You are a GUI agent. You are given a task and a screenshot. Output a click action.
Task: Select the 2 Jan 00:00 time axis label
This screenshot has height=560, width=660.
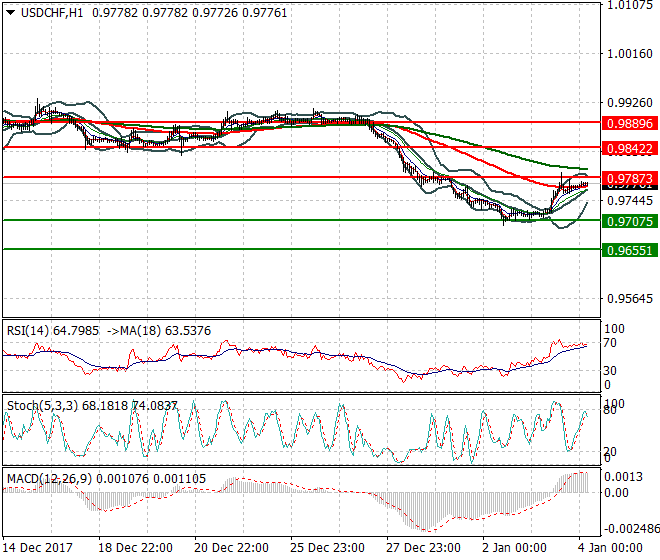tap(514, 548)
